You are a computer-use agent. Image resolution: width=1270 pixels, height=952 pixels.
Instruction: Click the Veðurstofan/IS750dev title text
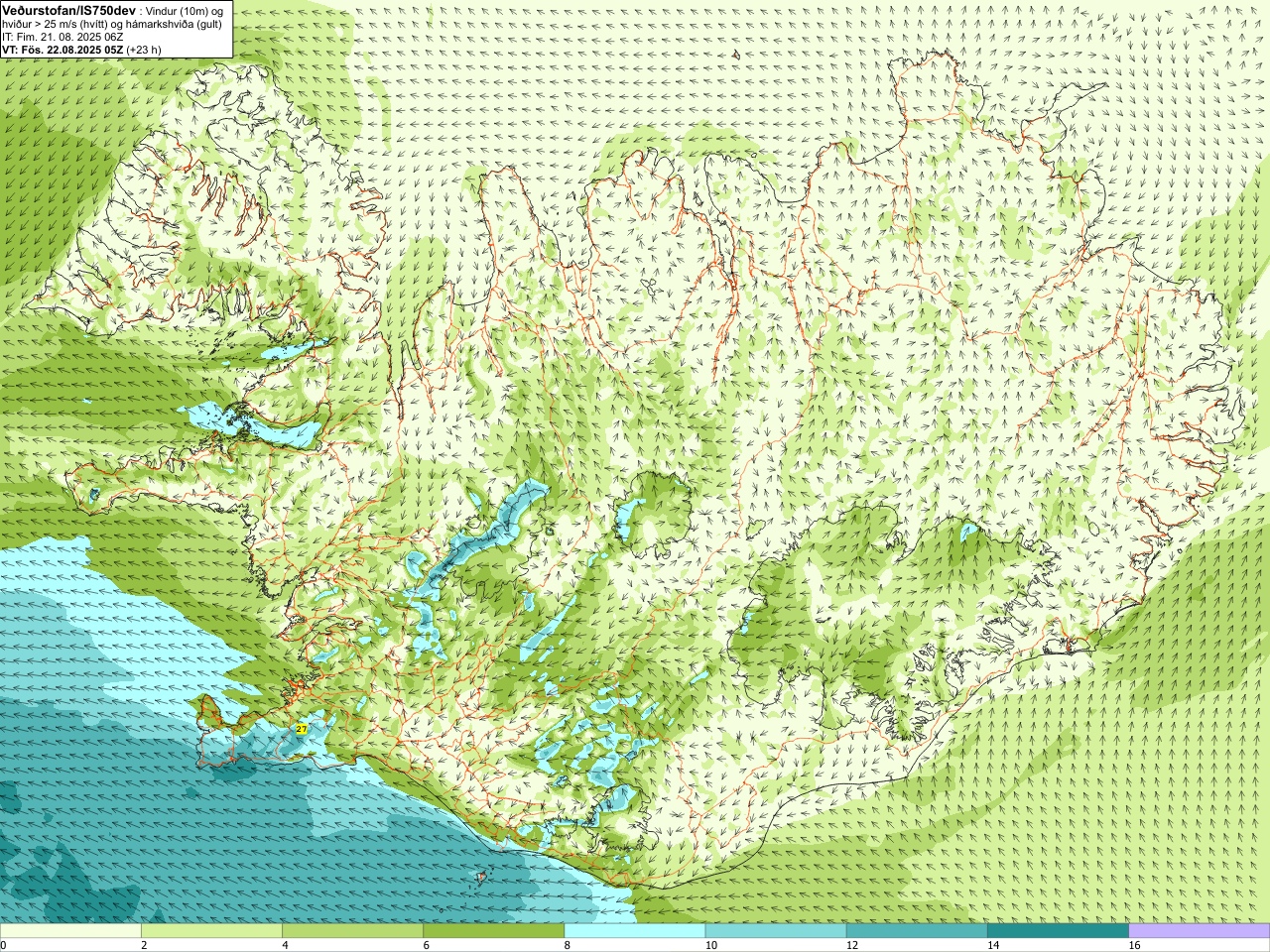point(69,9)
